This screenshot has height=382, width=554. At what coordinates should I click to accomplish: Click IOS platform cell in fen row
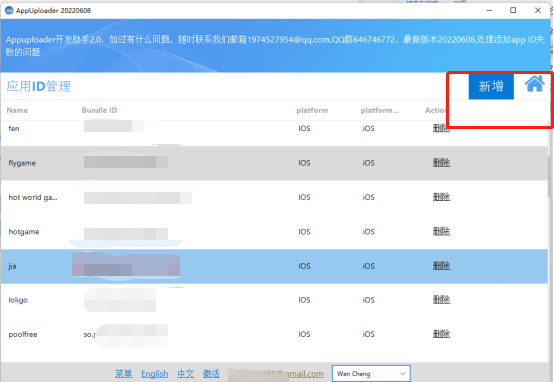point(304,128)
